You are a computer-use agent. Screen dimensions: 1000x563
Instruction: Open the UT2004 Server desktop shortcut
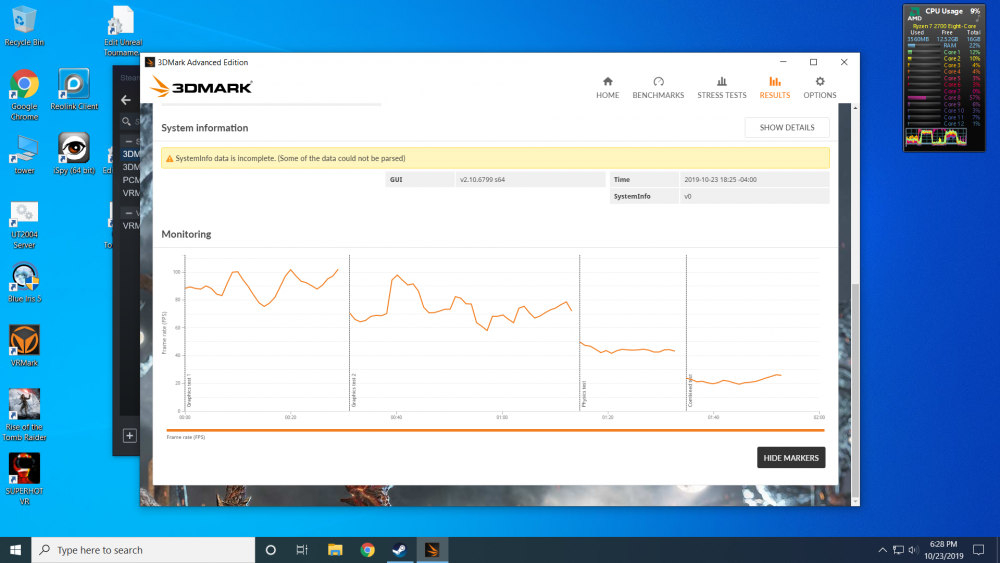(24, 224)
